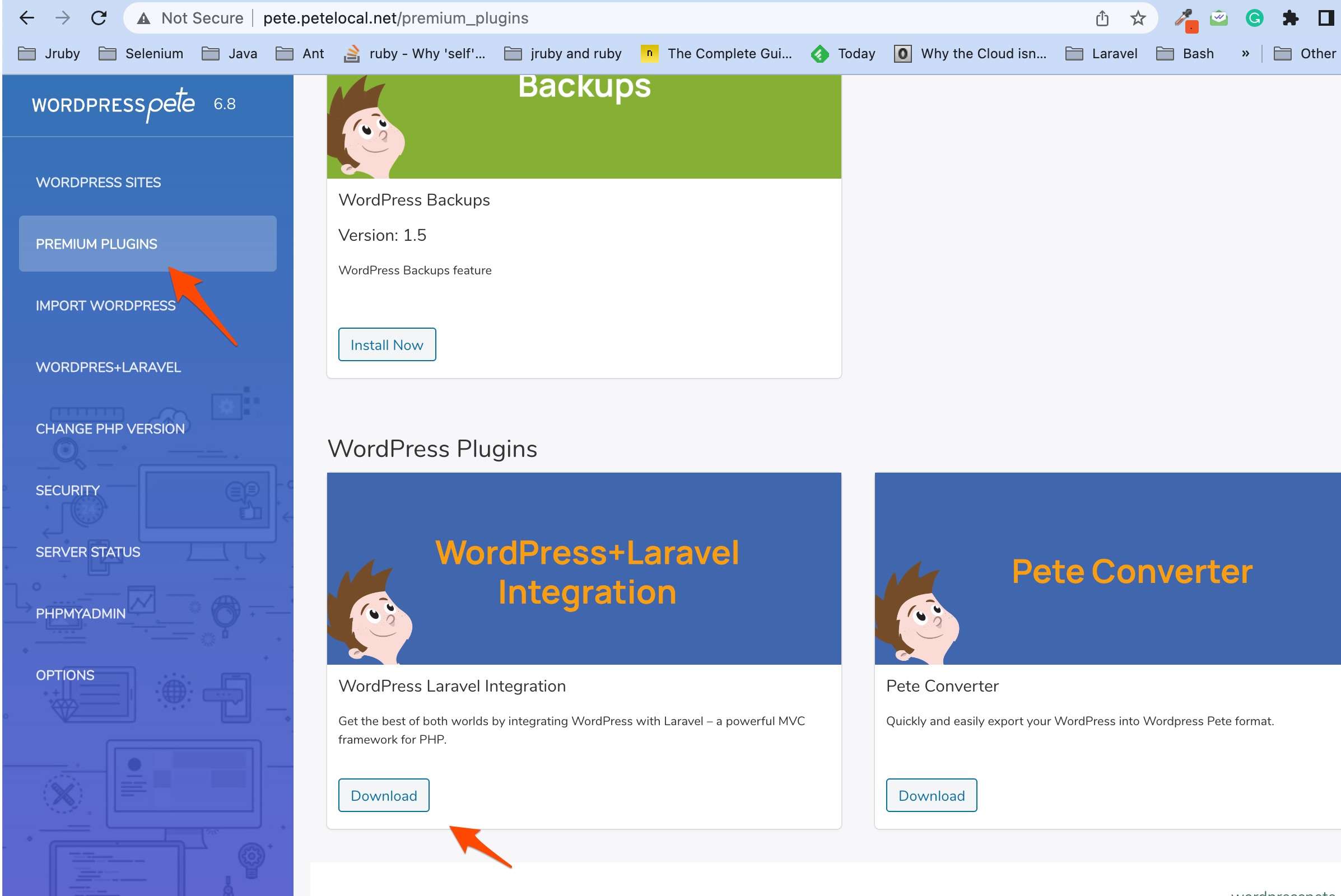Reload the page with refresh icon
The image size is (1341, 896).
click(x=99, y=18)
